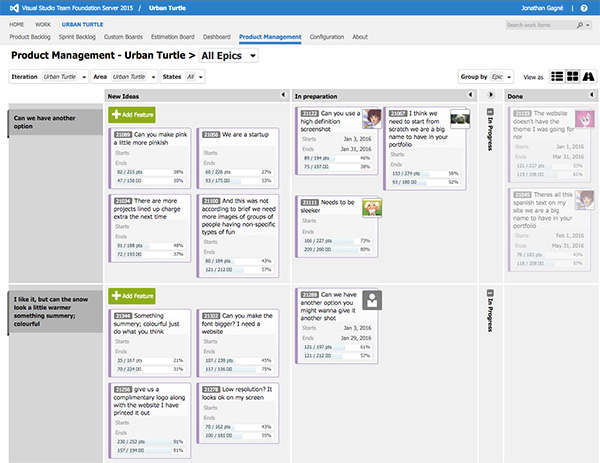Open the Estimation Board tab
Image resolution: width=600 pixels, height=463 pixels.
(x=173, y=37)
